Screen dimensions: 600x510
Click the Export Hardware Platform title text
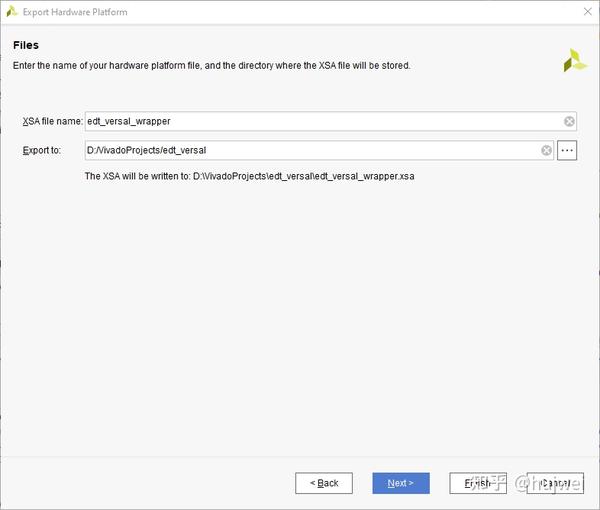click(x=75, y=12)
